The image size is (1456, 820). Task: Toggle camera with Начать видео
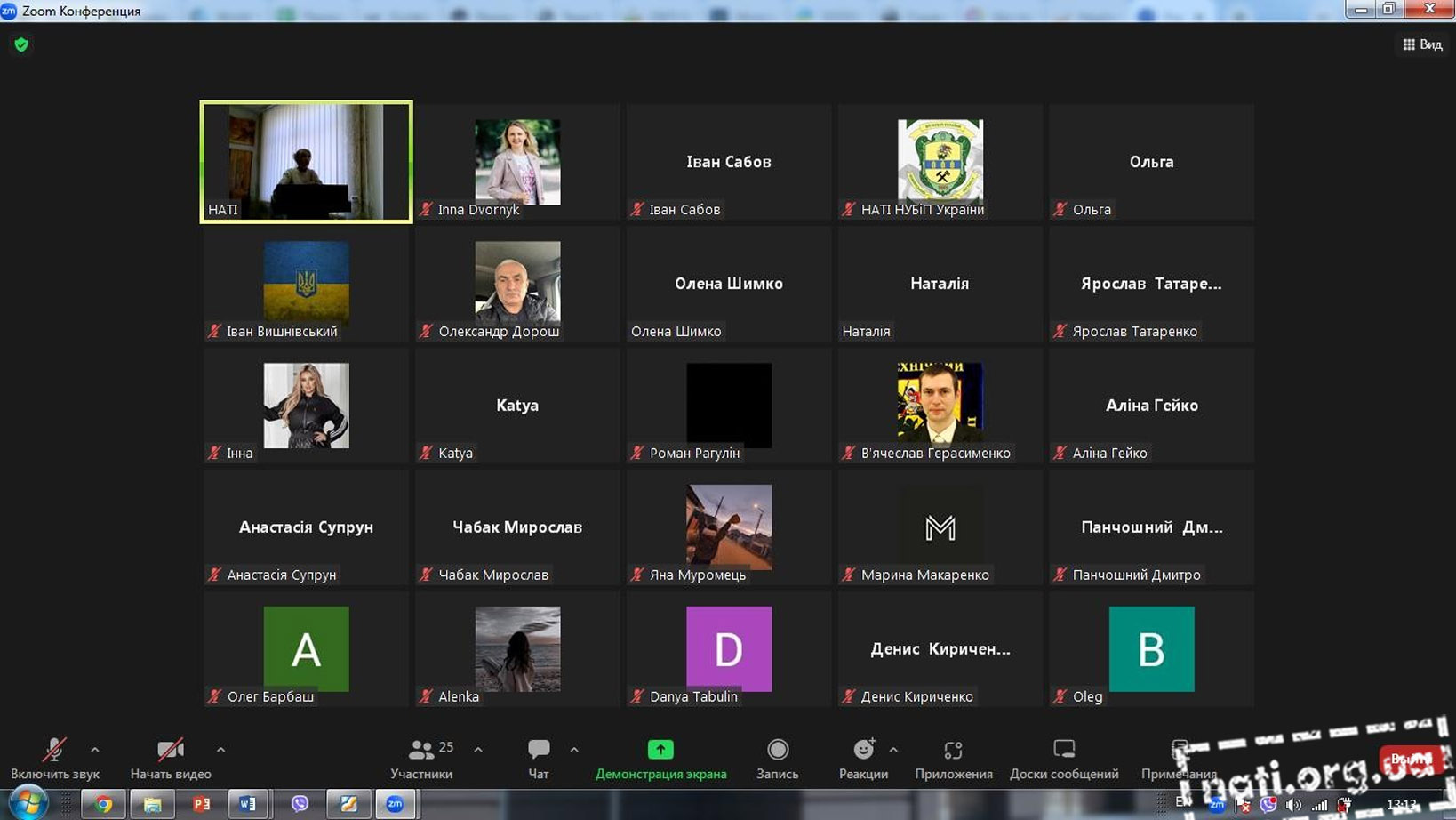pyautogui.click(x=170, y=751)
